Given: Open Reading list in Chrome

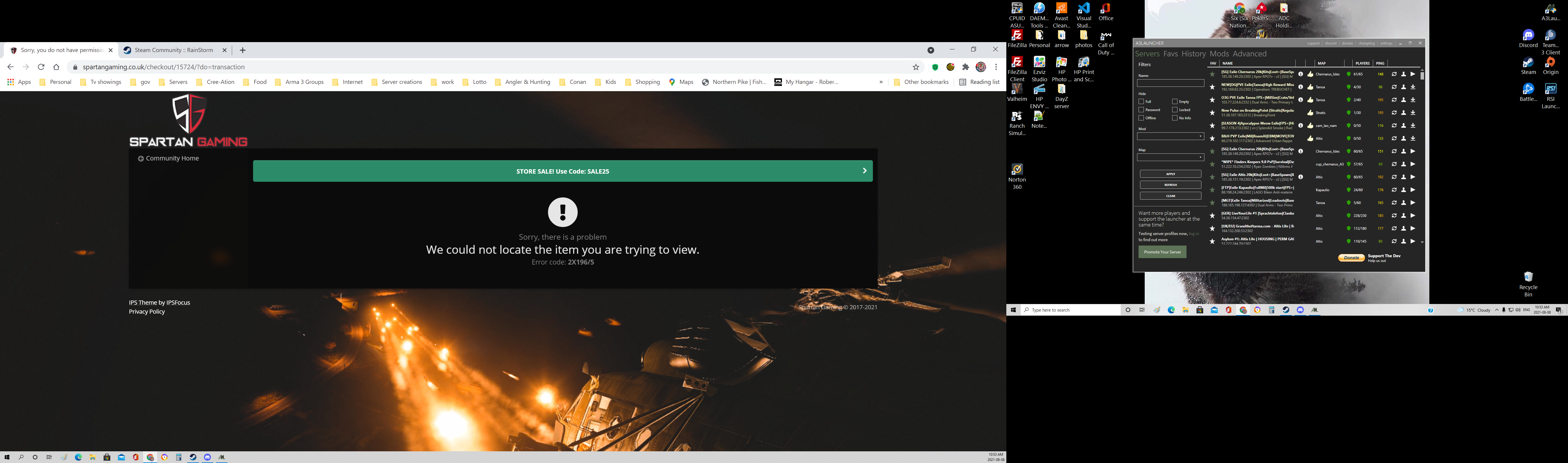Looking at the screenshot, I should (979, 82).
